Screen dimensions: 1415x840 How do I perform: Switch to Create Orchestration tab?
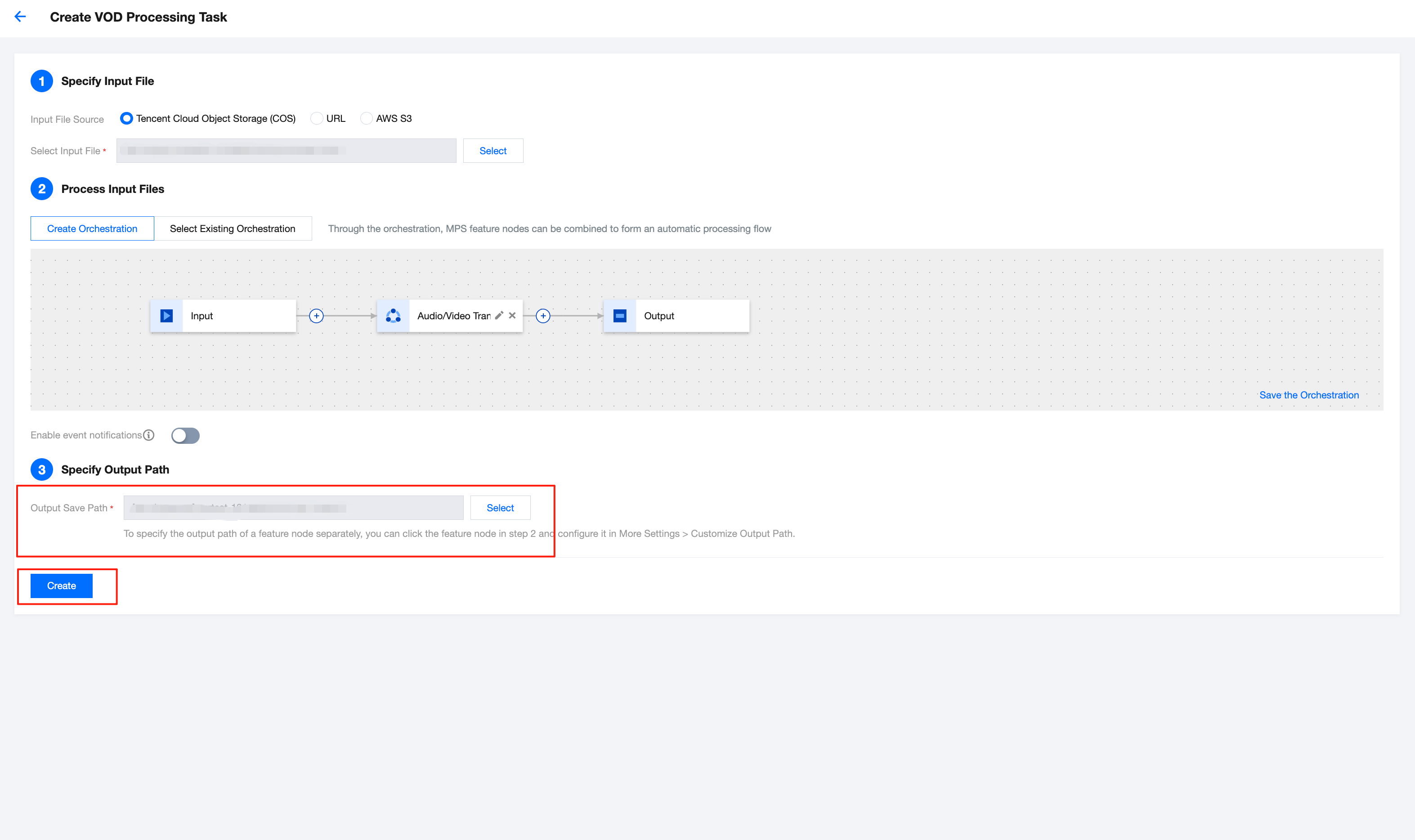(92, 229)
